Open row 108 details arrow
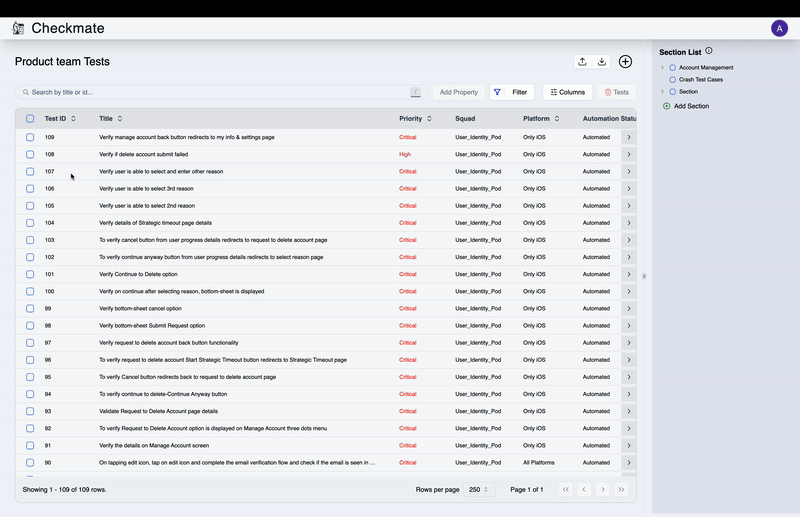Viewport: 800px width, 517px height. (x=629, y=154)
